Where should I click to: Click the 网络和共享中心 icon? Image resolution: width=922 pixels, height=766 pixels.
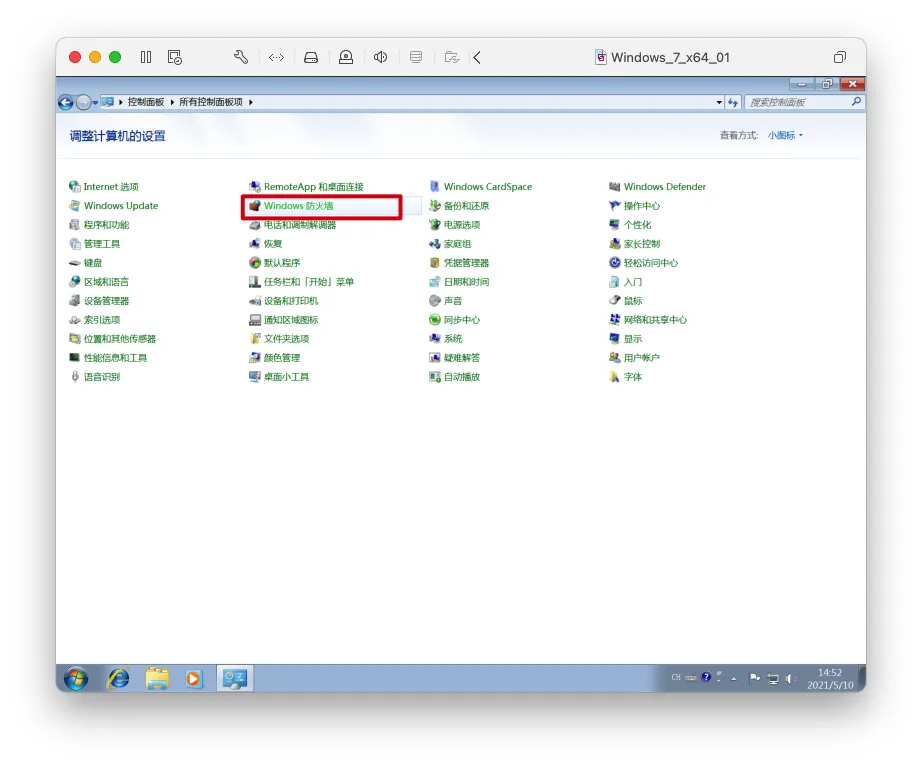614,319
